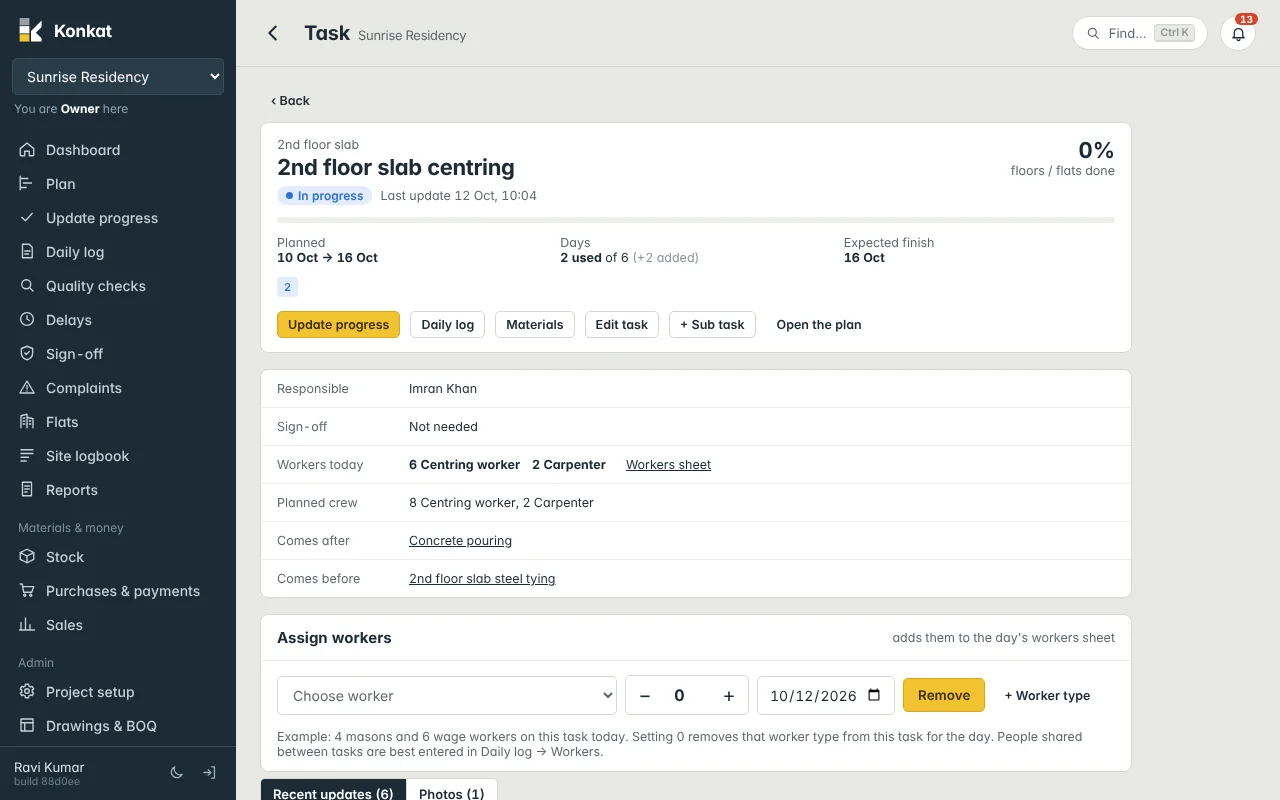Open 2nd floor slab steel tying link
The image size is (1280, 800).
click(482, 579)
